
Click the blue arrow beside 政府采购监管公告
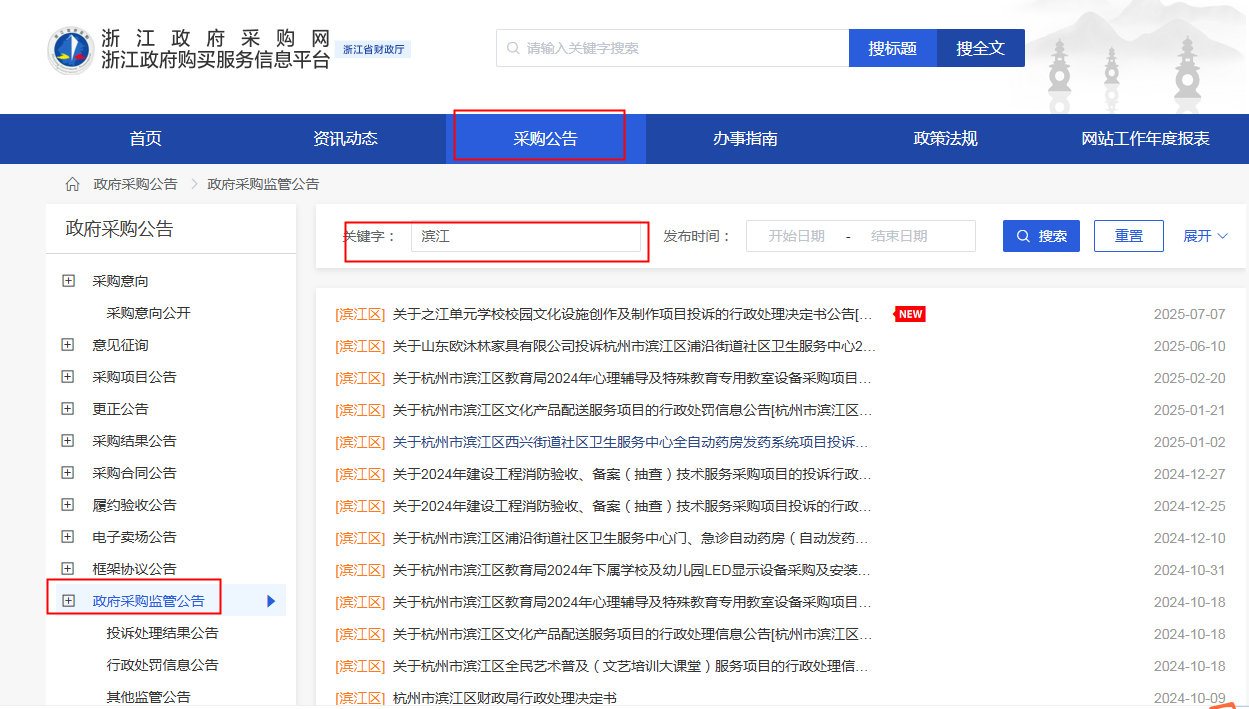click(271, 601)
